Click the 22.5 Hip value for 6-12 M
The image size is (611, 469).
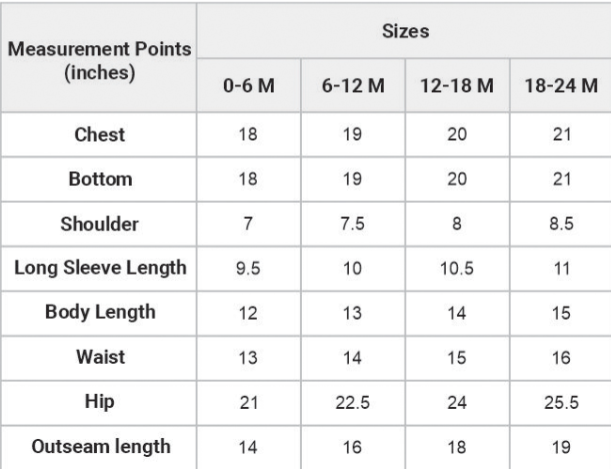[353, 402]
